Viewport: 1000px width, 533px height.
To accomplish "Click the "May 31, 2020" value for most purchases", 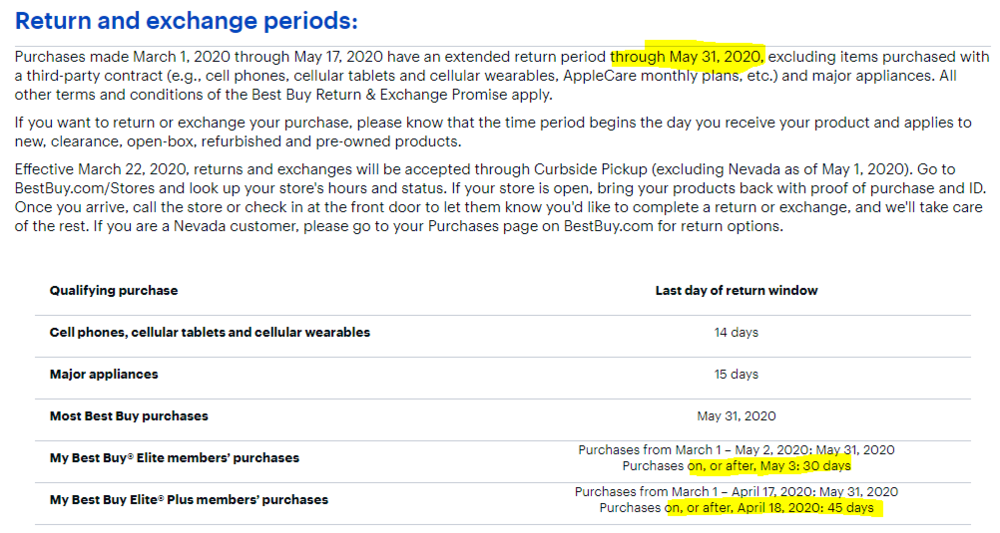I will coord(736,416).
